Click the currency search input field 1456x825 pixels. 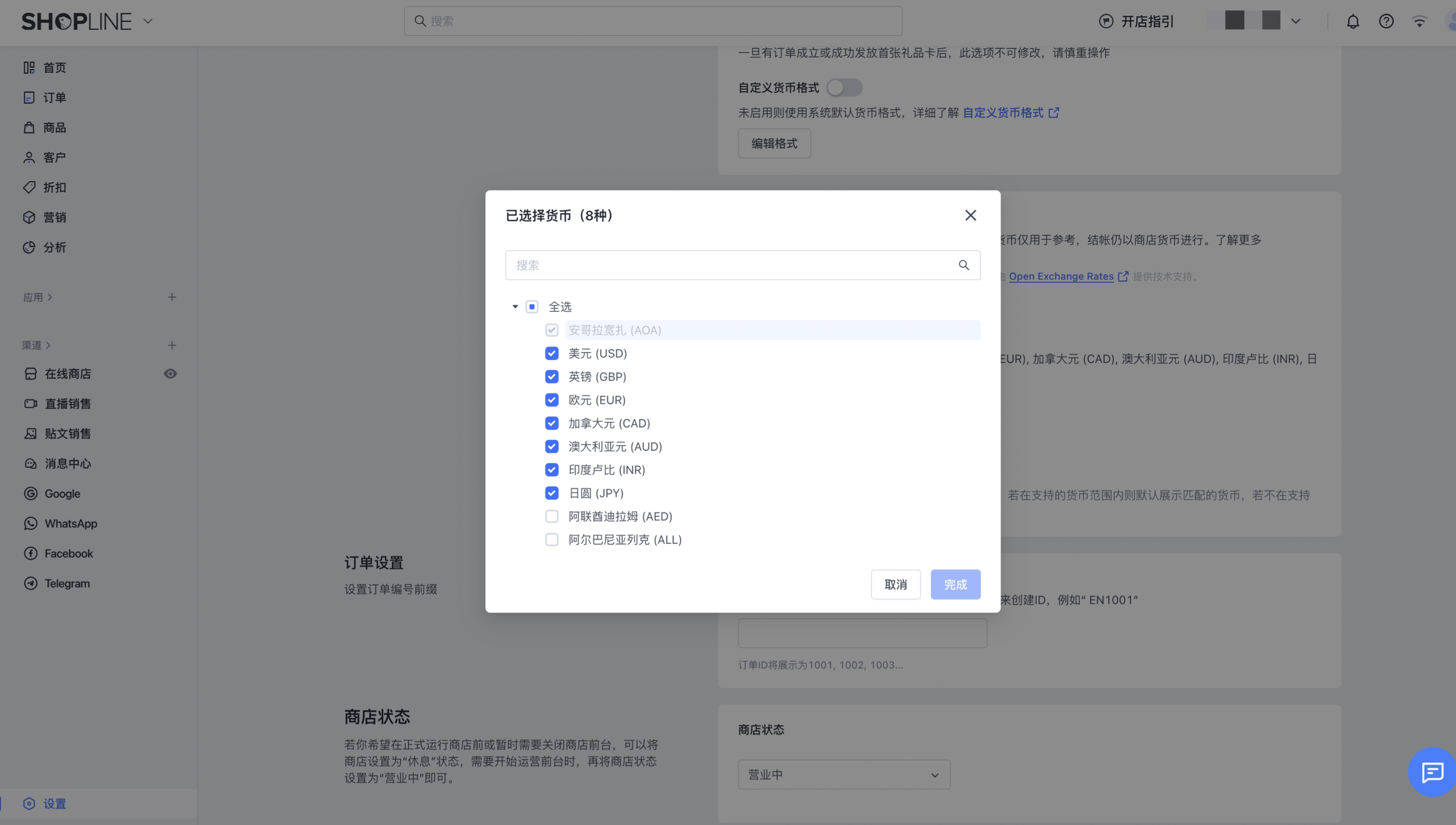coord(730,265)
